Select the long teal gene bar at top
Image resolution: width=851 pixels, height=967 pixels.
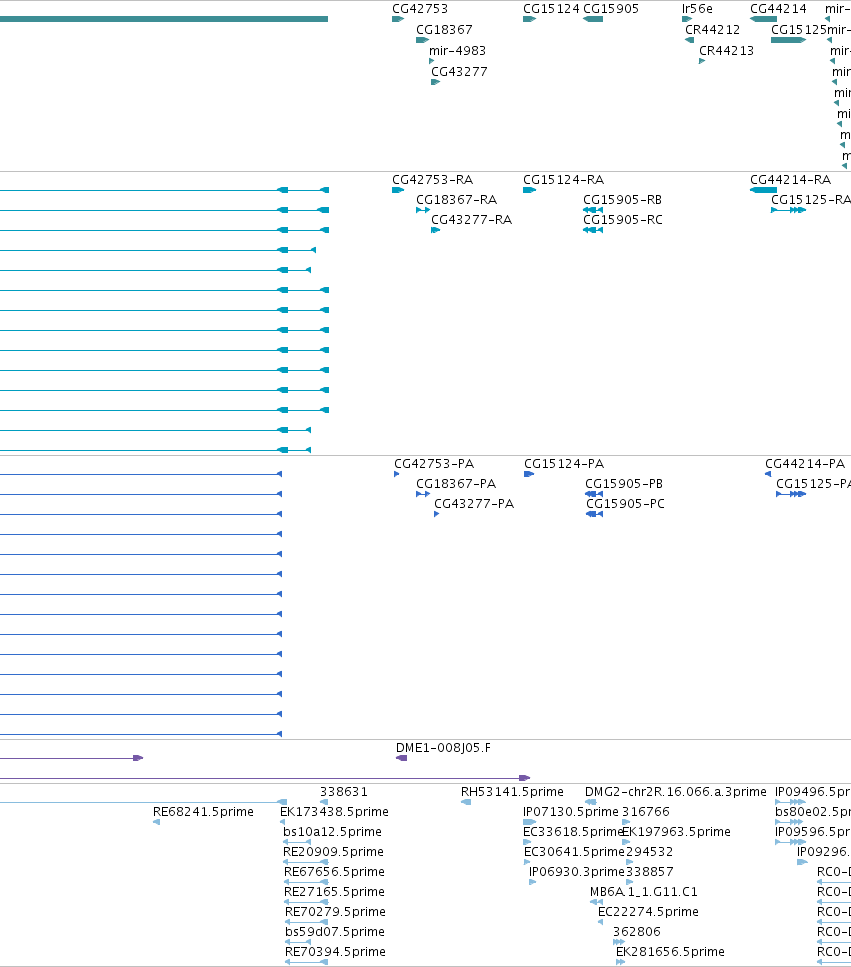click(164, 19)
